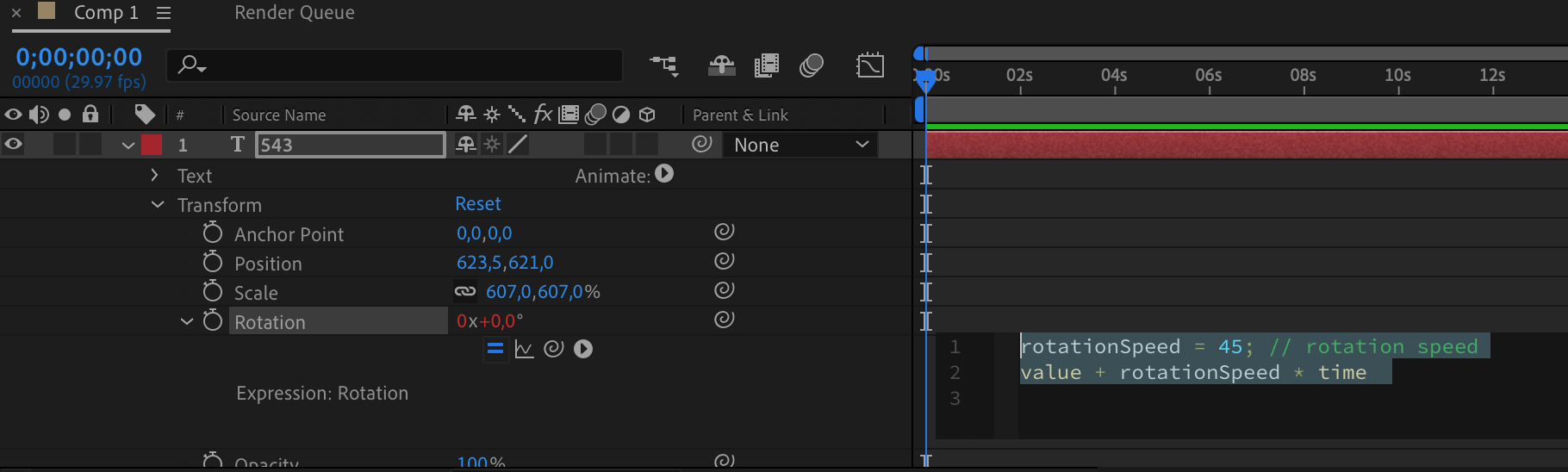The width and height of the screenshot is (1568, 472).
Task: Hide layer 543 with the eye toggle
Action: point(13,144)
